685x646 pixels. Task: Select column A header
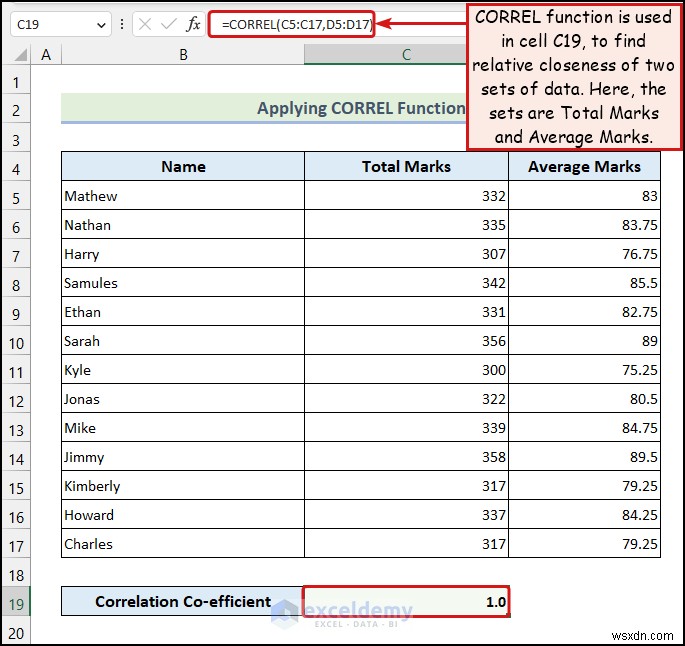point(46,55)
